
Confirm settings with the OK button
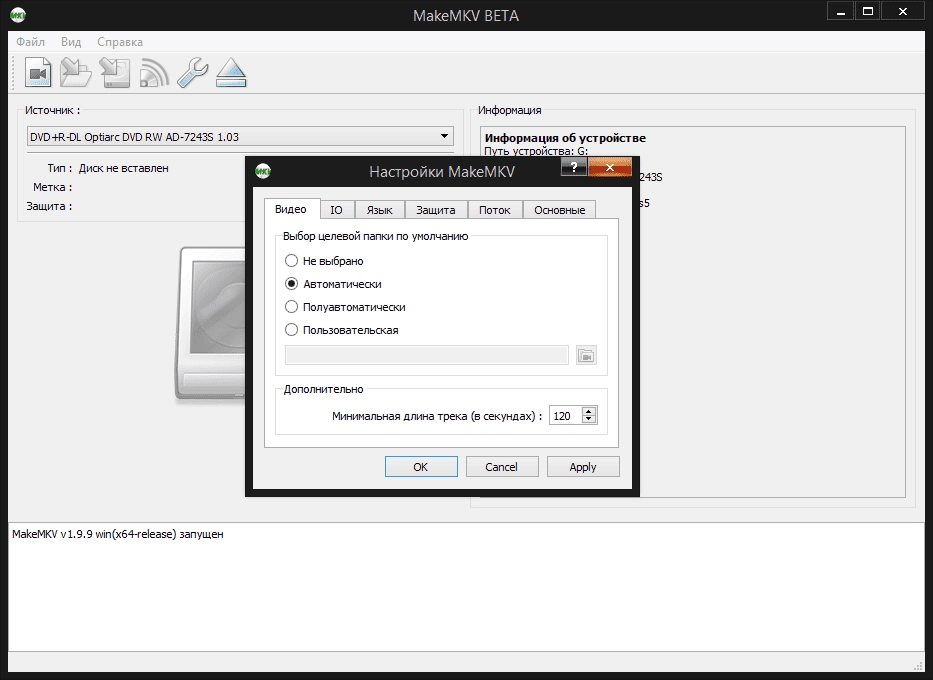point(421,467)
